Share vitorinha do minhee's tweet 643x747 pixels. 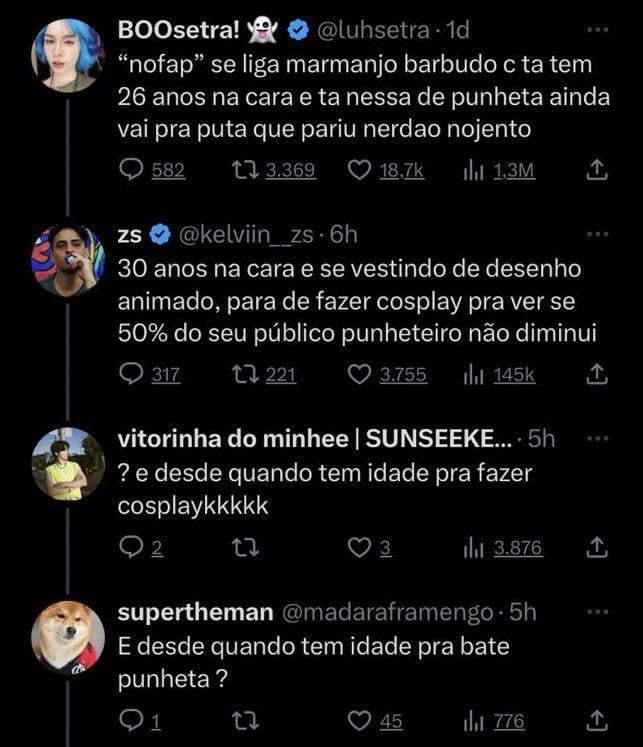click(596, 547)
